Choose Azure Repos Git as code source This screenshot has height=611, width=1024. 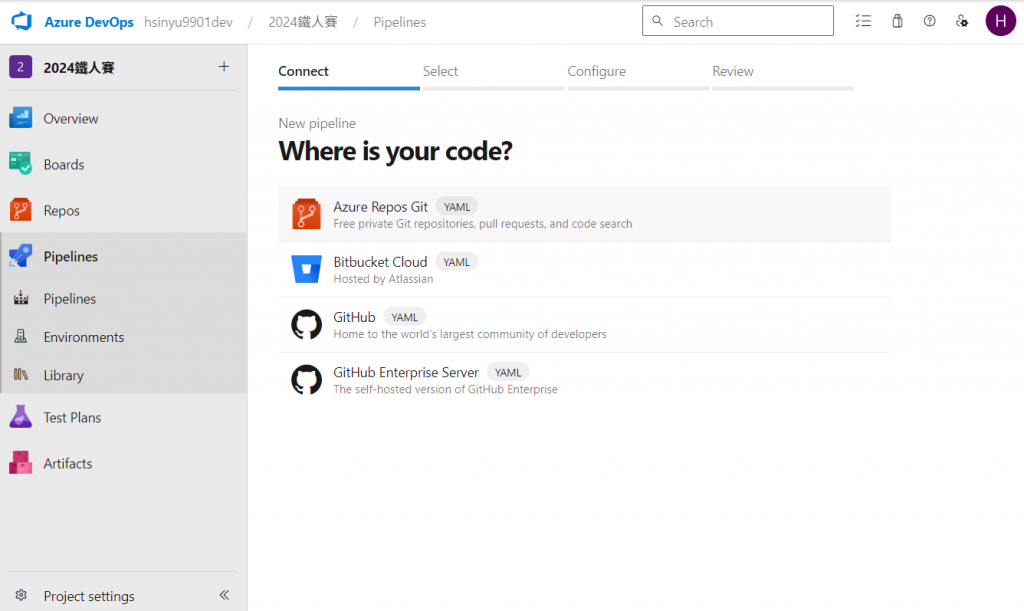point(584,214)
